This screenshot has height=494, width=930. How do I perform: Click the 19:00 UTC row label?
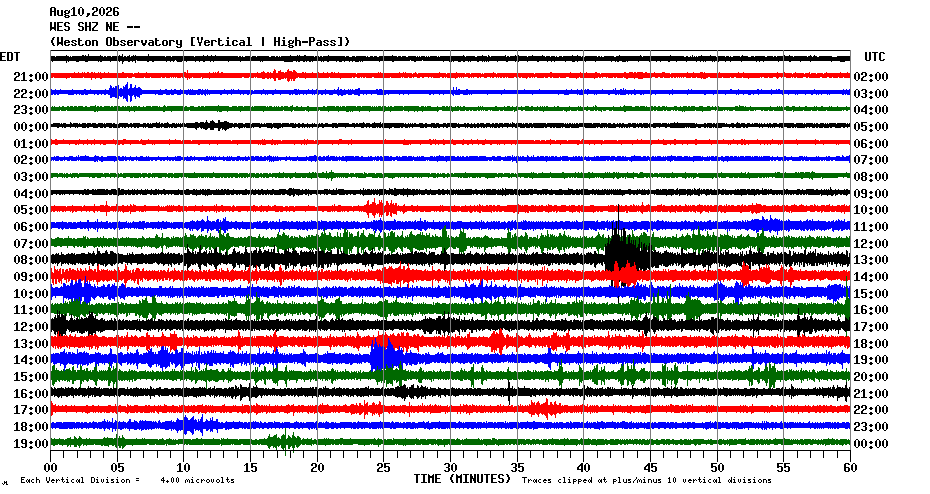(871, 360)
